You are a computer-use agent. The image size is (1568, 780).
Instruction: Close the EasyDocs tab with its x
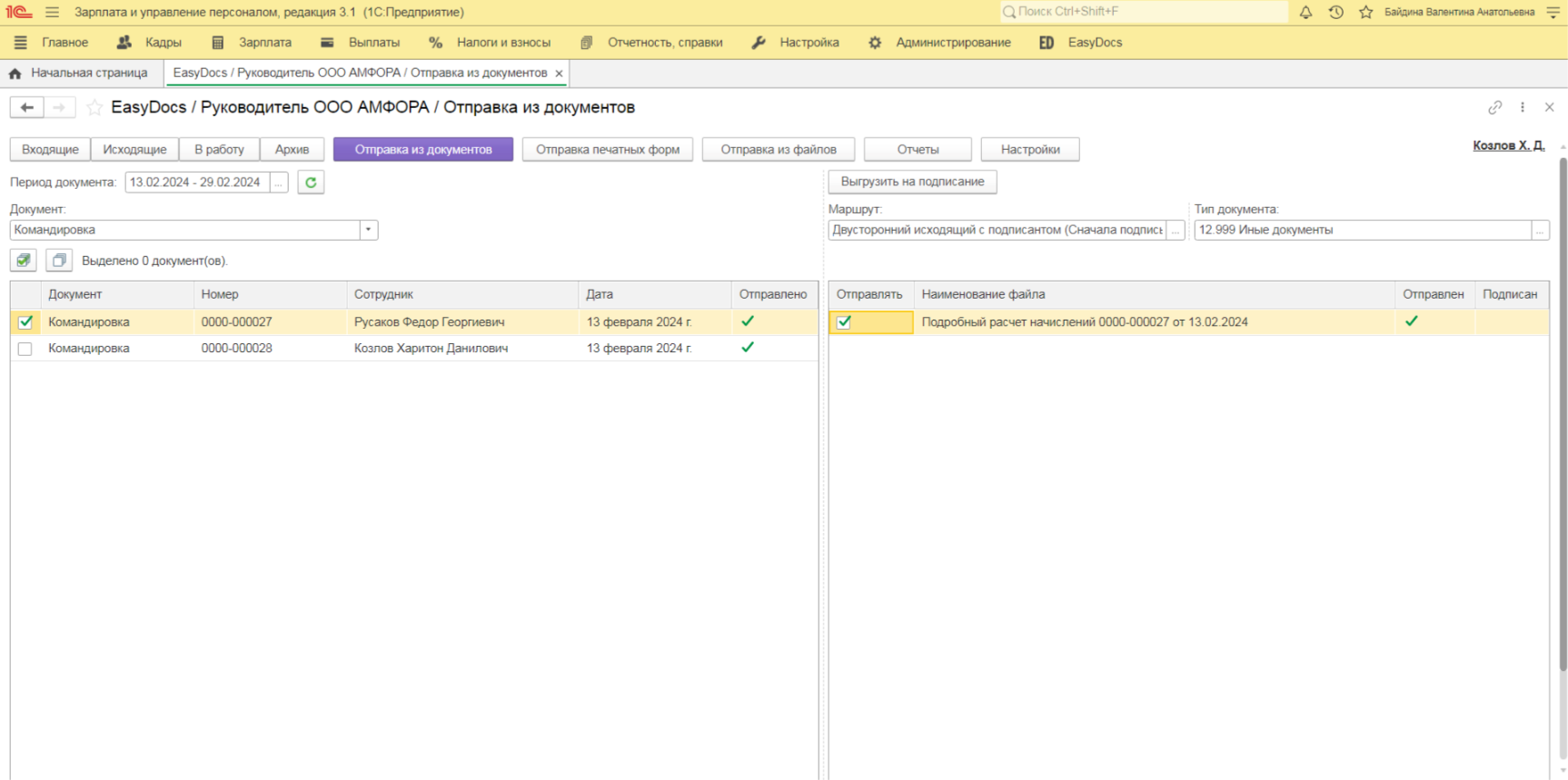pos(559,74)
